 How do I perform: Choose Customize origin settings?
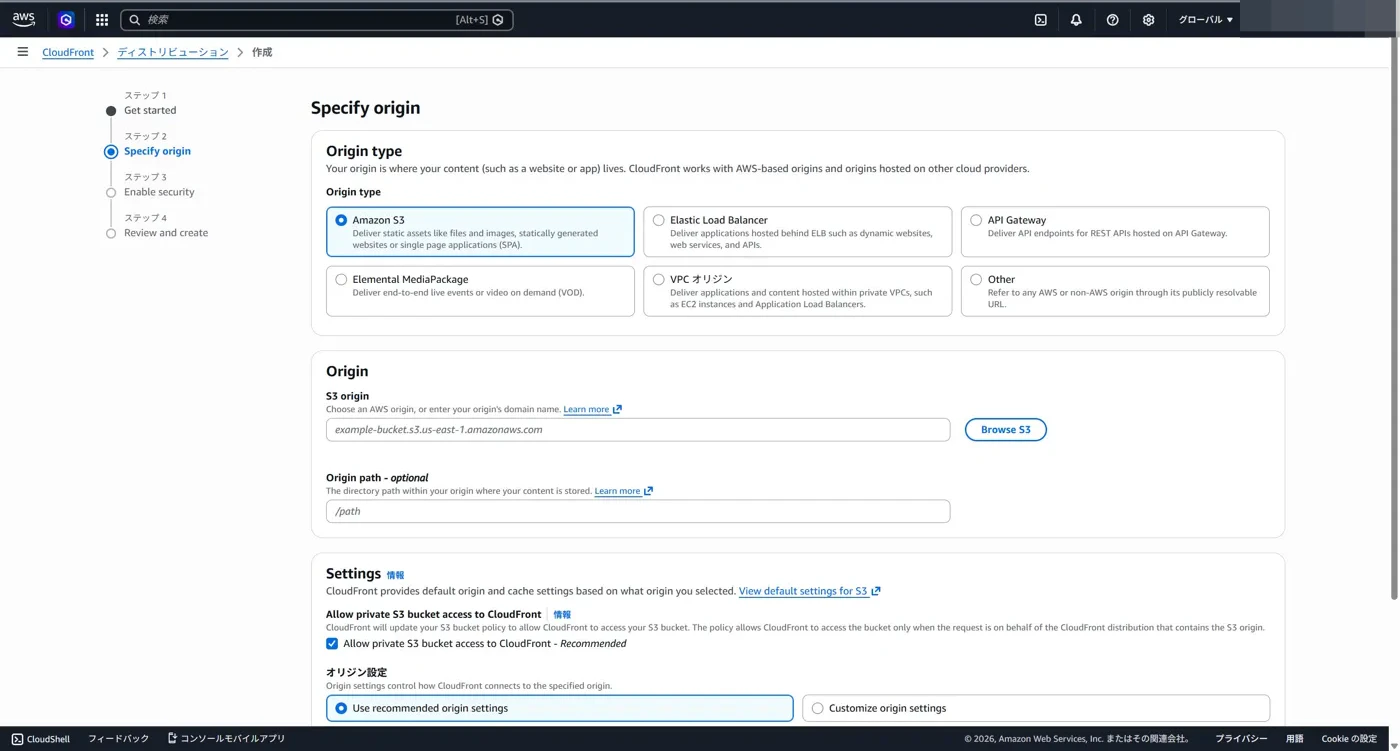pyautogui.click(x=1036, y=708)
